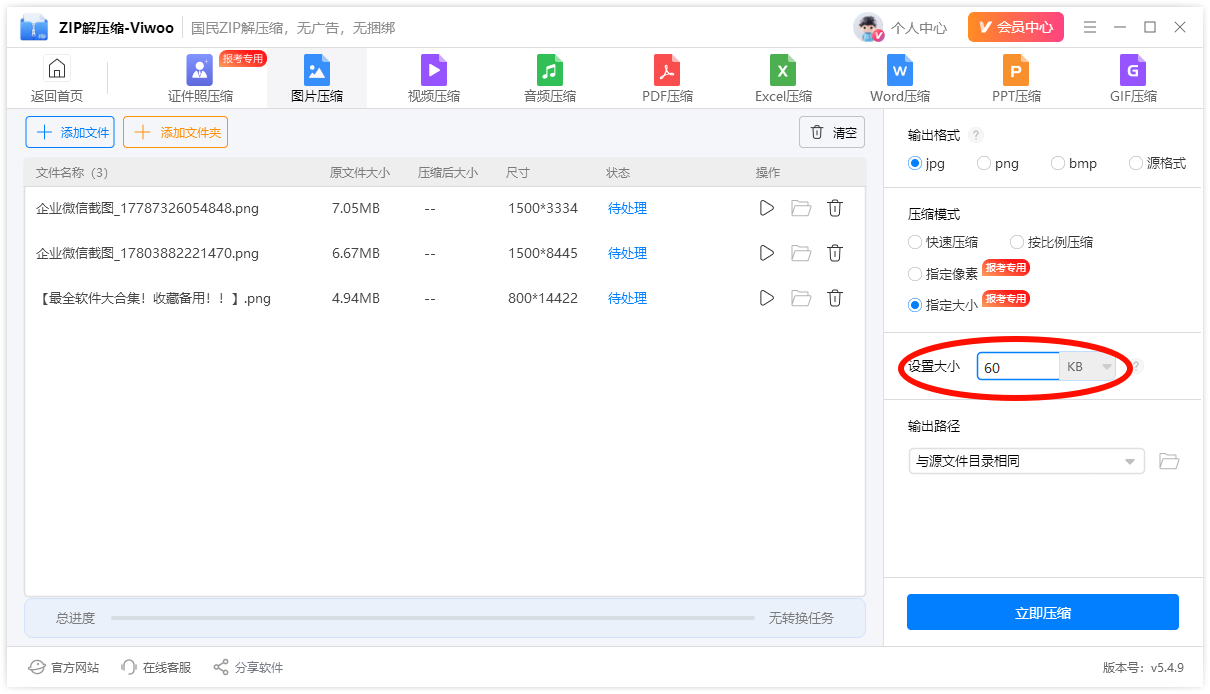The width and height of the screenshot is (1210, 694).
Task: Open help icon beside 输出格式
Action: [976, 135]
